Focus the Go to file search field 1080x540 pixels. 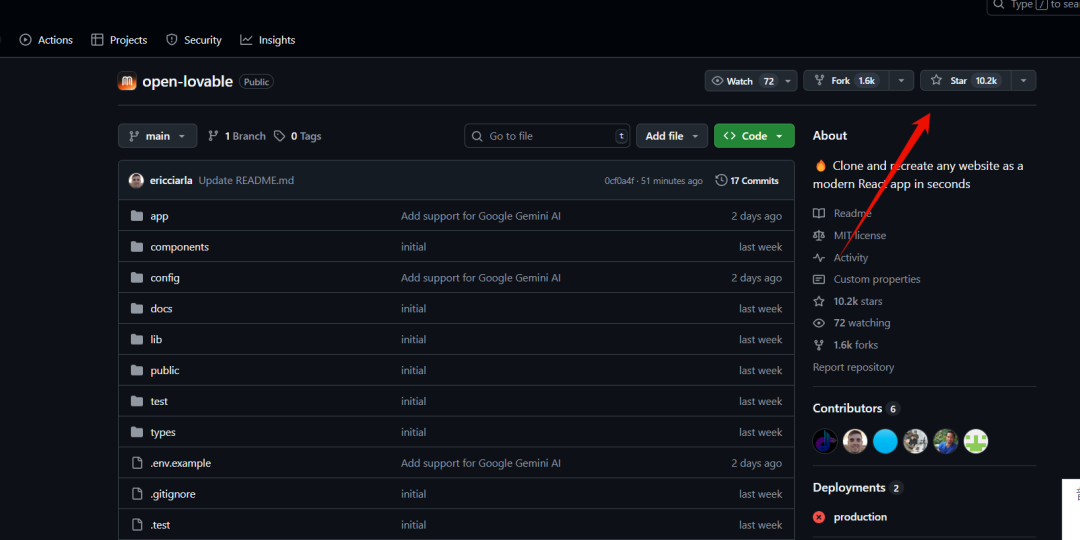pos(548,136)
